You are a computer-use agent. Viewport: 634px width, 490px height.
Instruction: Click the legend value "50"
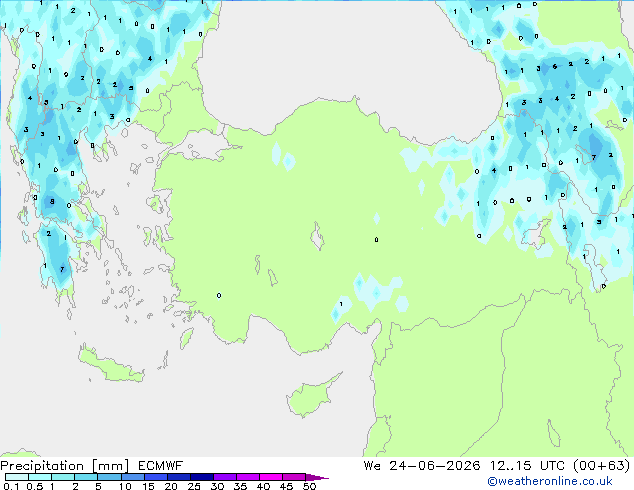coord(309,486)
